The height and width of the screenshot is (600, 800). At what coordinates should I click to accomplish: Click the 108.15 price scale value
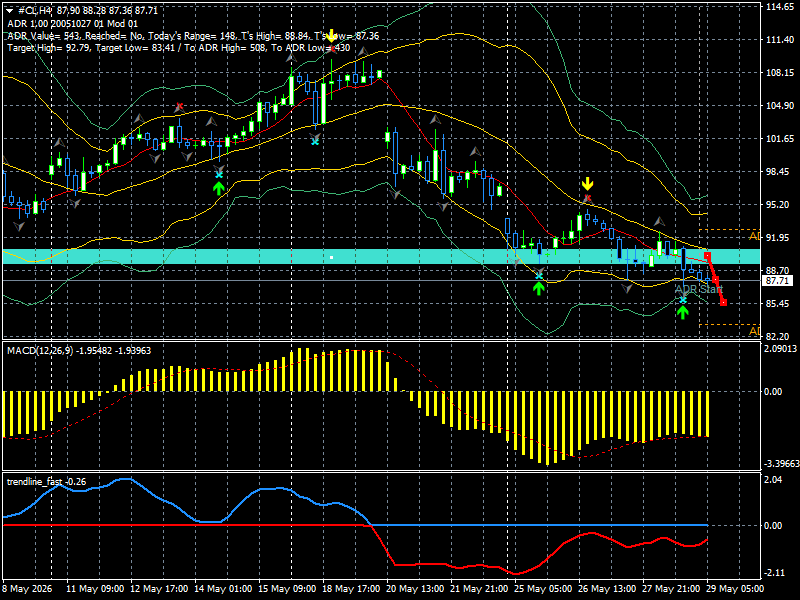780,72
